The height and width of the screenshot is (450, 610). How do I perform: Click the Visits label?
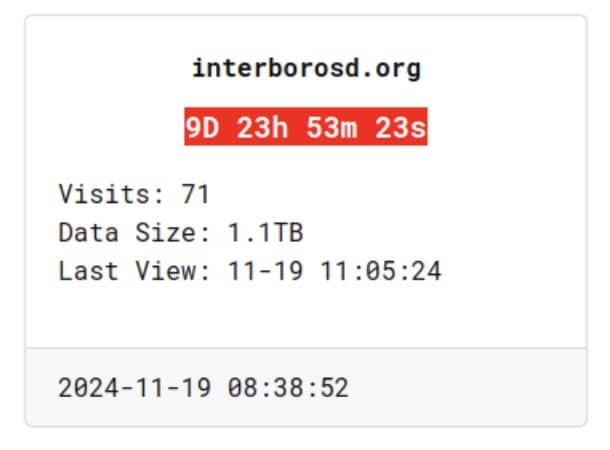pyautogui.click(x=111, y=194)
